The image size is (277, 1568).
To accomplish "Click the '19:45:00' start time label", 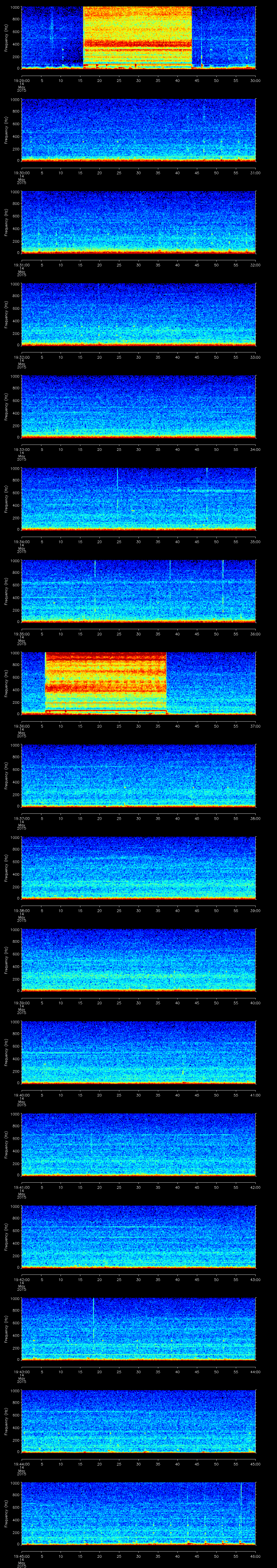I will (21, 1556).
